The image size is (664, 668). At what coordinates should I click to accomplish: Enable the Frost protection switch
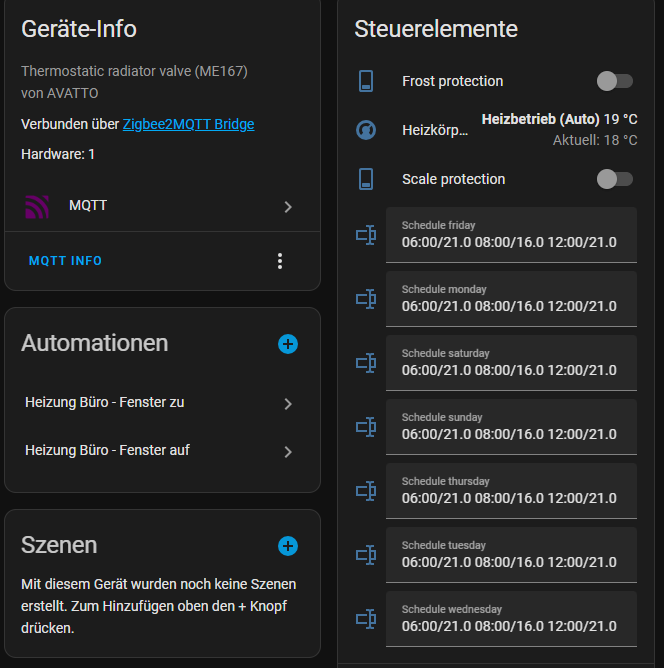pyautogui.click(x=614, y=81)
